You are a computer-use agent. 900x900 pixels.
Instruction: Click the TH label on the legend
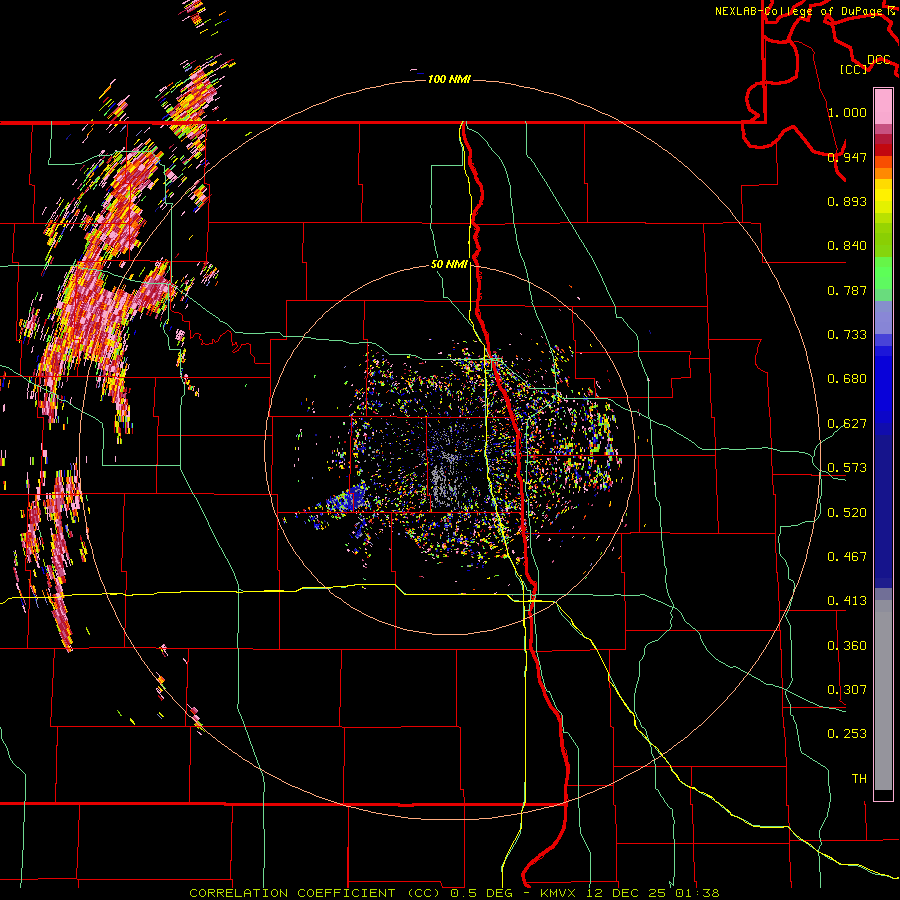[859, 778]
